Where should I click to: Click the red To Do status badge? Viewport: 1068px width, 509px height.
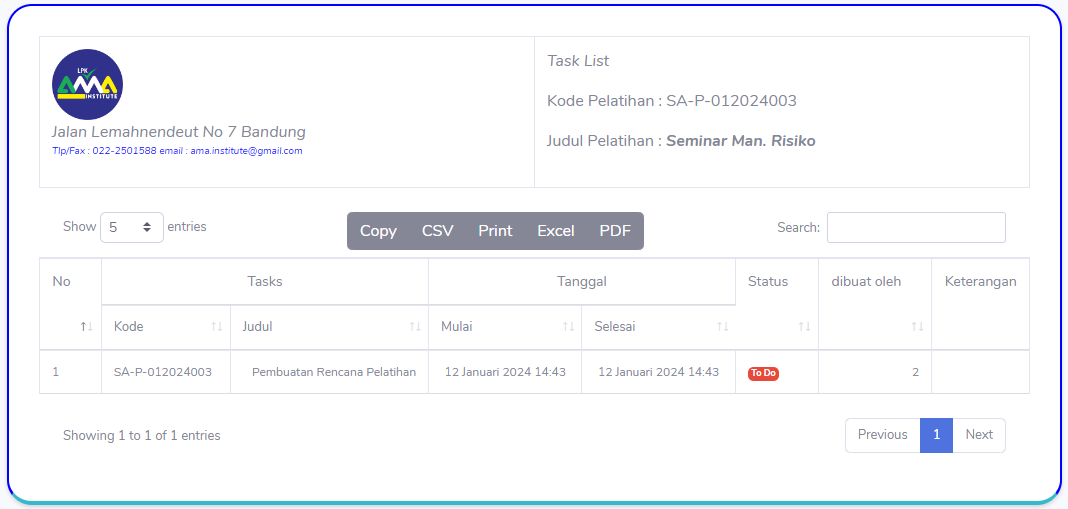[763, 373]
